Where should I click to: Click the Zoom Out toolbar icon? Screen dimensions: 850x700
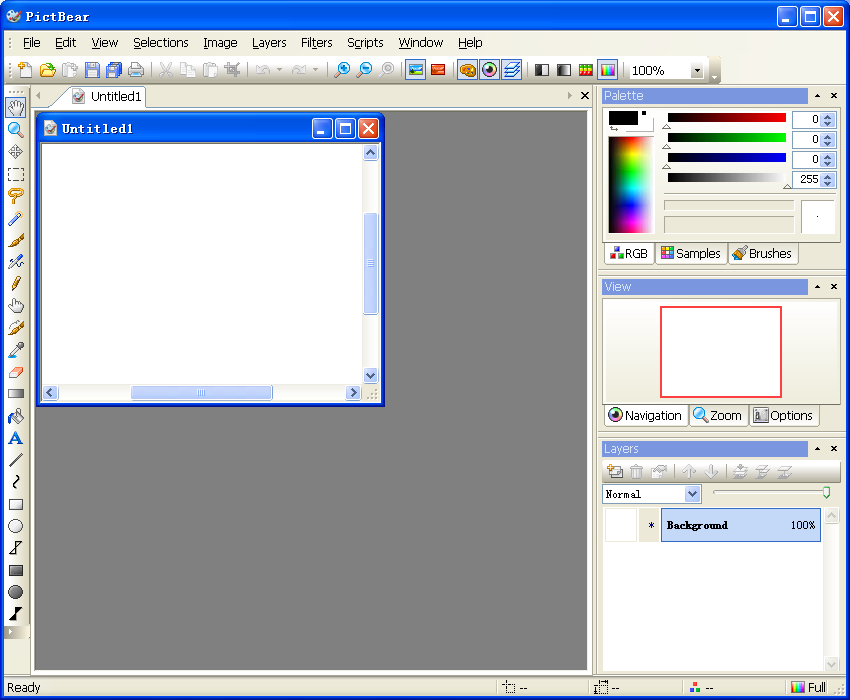click(x=365, y=70)
